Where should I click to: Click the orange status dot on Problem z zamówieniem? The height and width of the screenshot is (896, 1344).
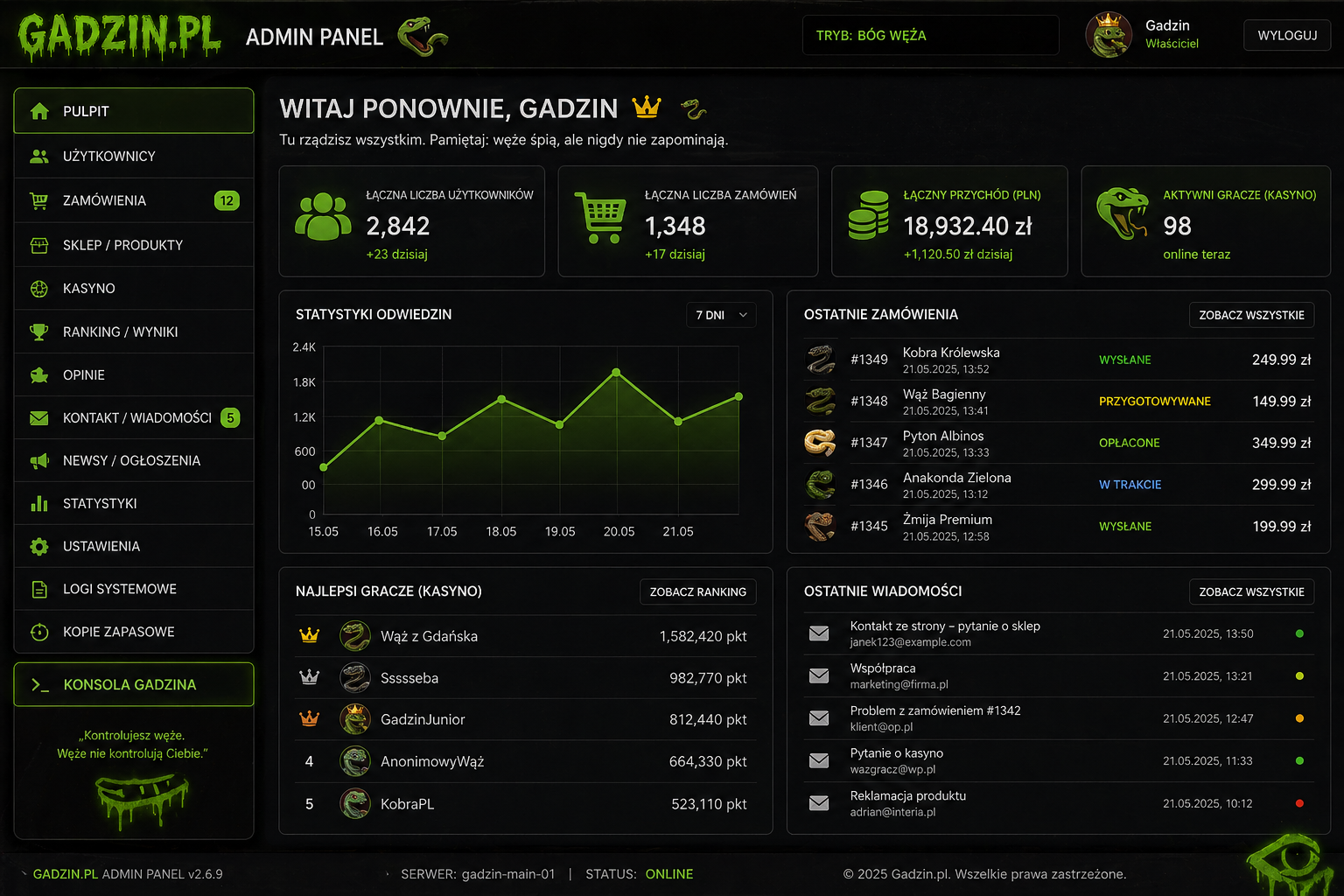[x=1298, y=717]
